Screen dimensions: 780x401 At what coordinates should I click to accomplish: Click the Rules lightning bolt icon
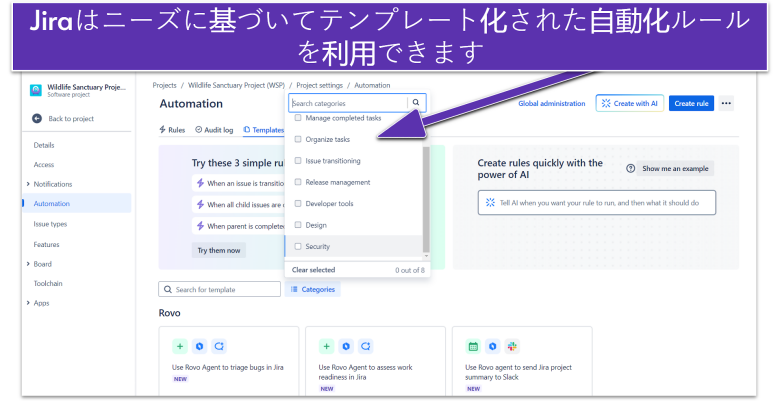coord(162,129)
